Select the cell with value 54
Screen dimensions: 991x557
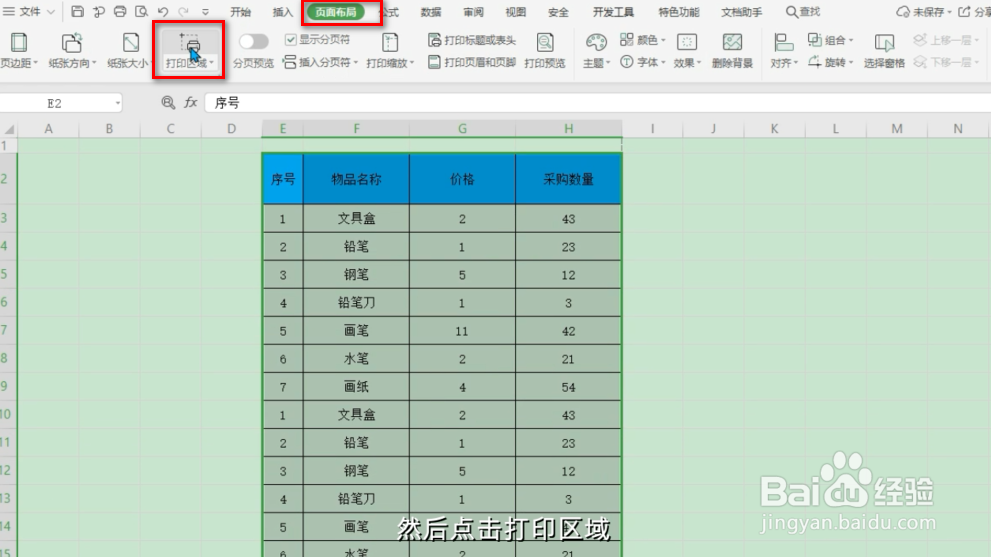pos(568,387)
